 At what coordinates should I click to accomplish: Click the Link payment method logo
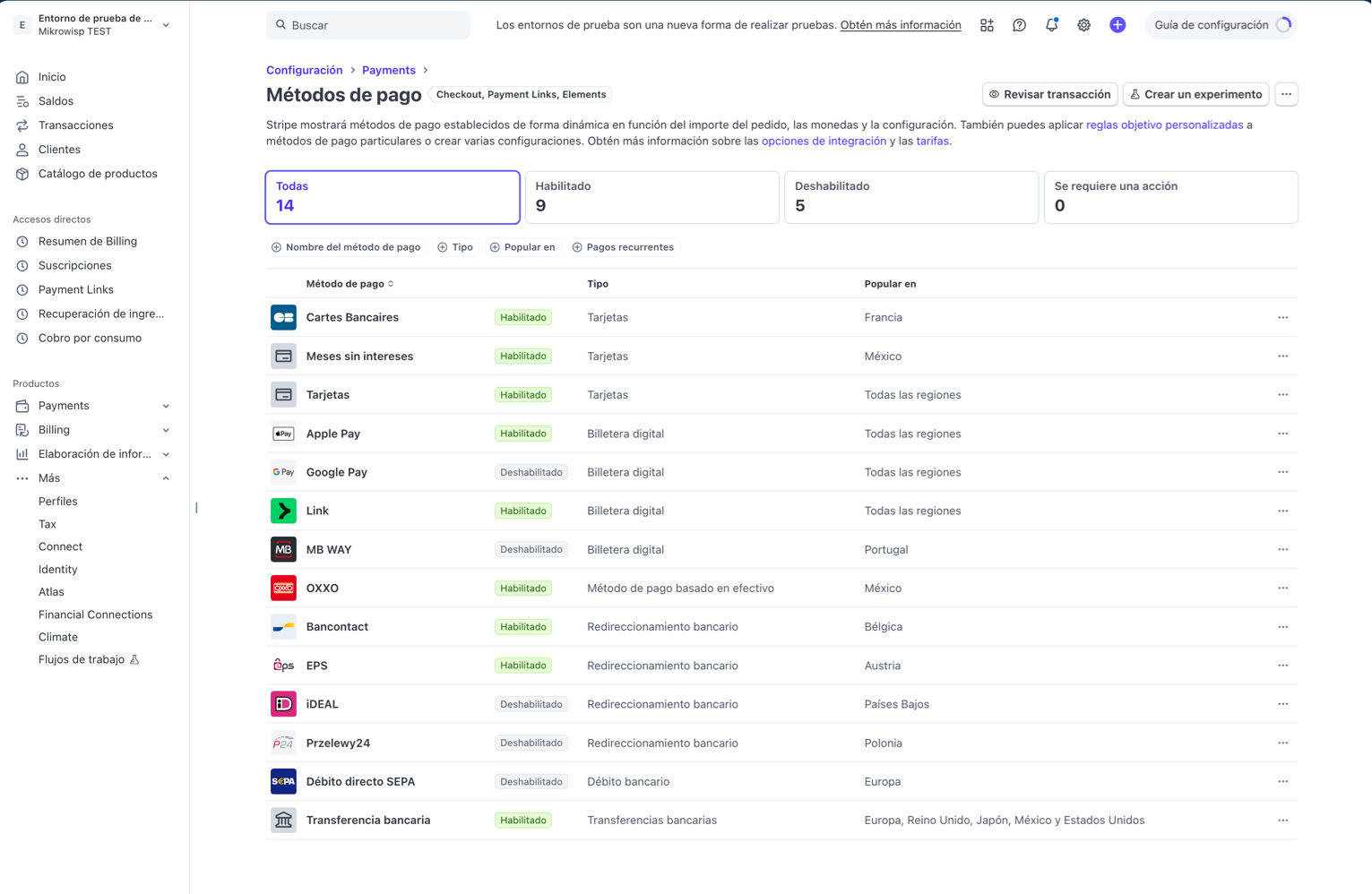tap(283, 511)
